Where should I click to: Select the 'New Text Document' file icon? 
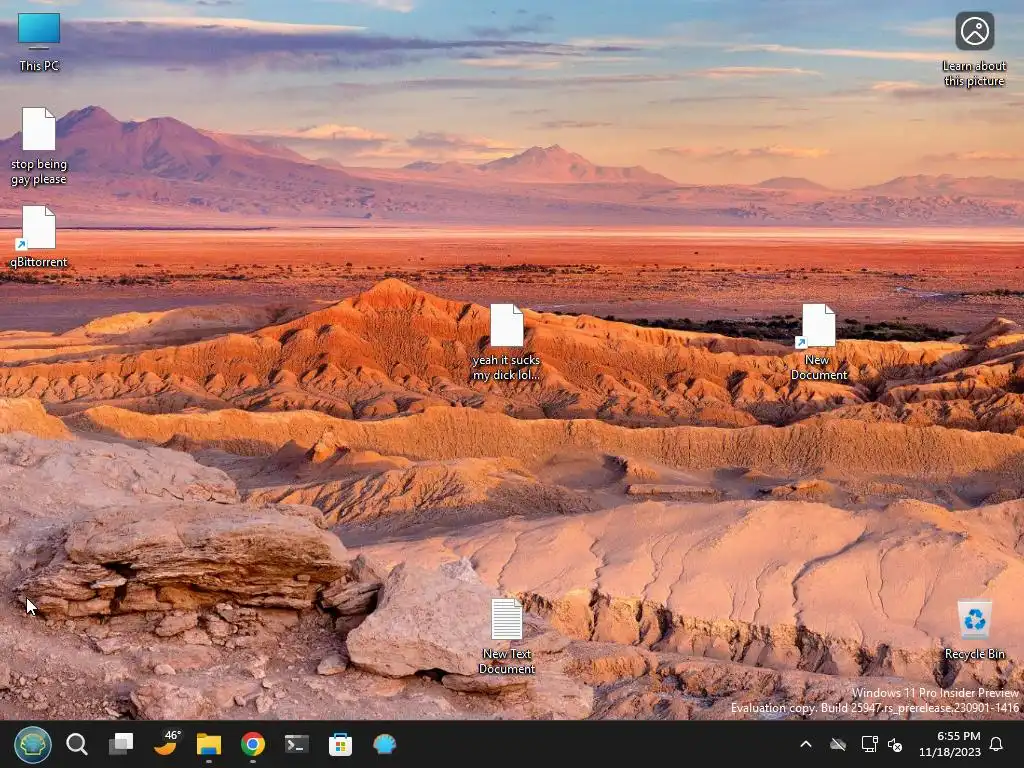(507, 636)
